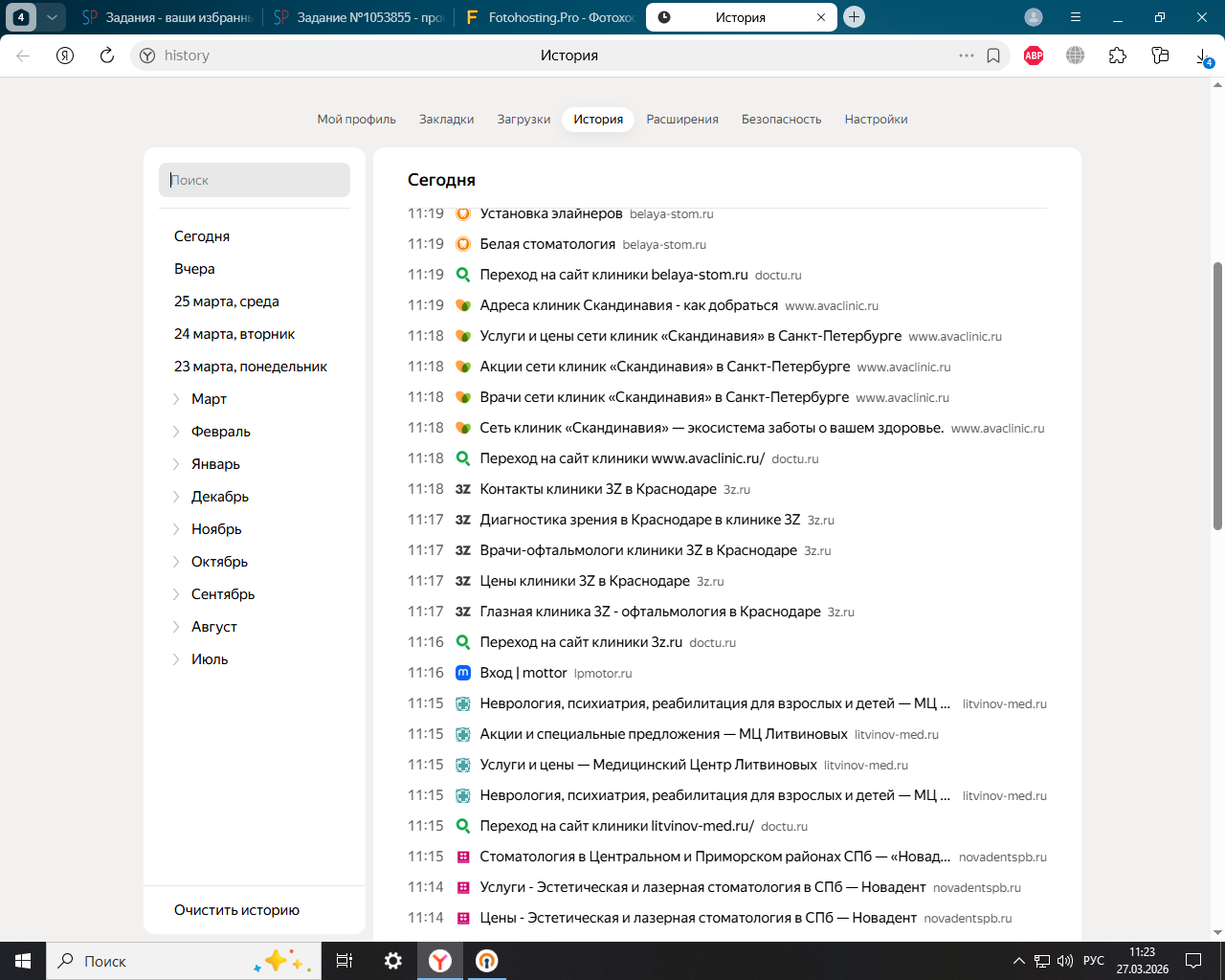The width and height of the screenshot is (1225, 980).
Task: Open the Settings gear on the taskbar
Action: pos(392,961)
